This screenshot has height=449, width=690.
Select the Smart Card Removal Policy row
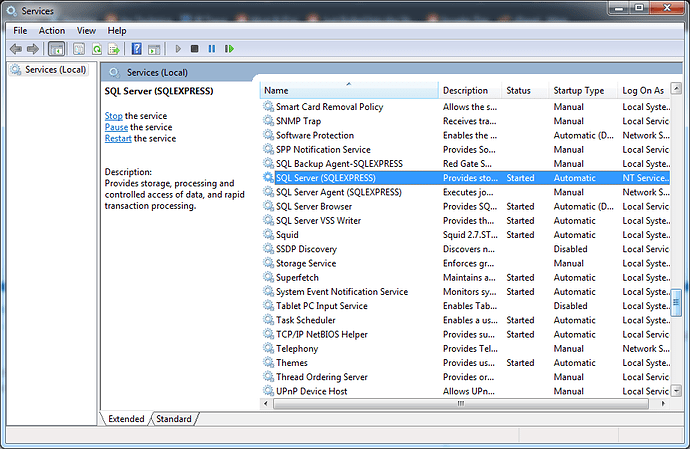[466, 107]
